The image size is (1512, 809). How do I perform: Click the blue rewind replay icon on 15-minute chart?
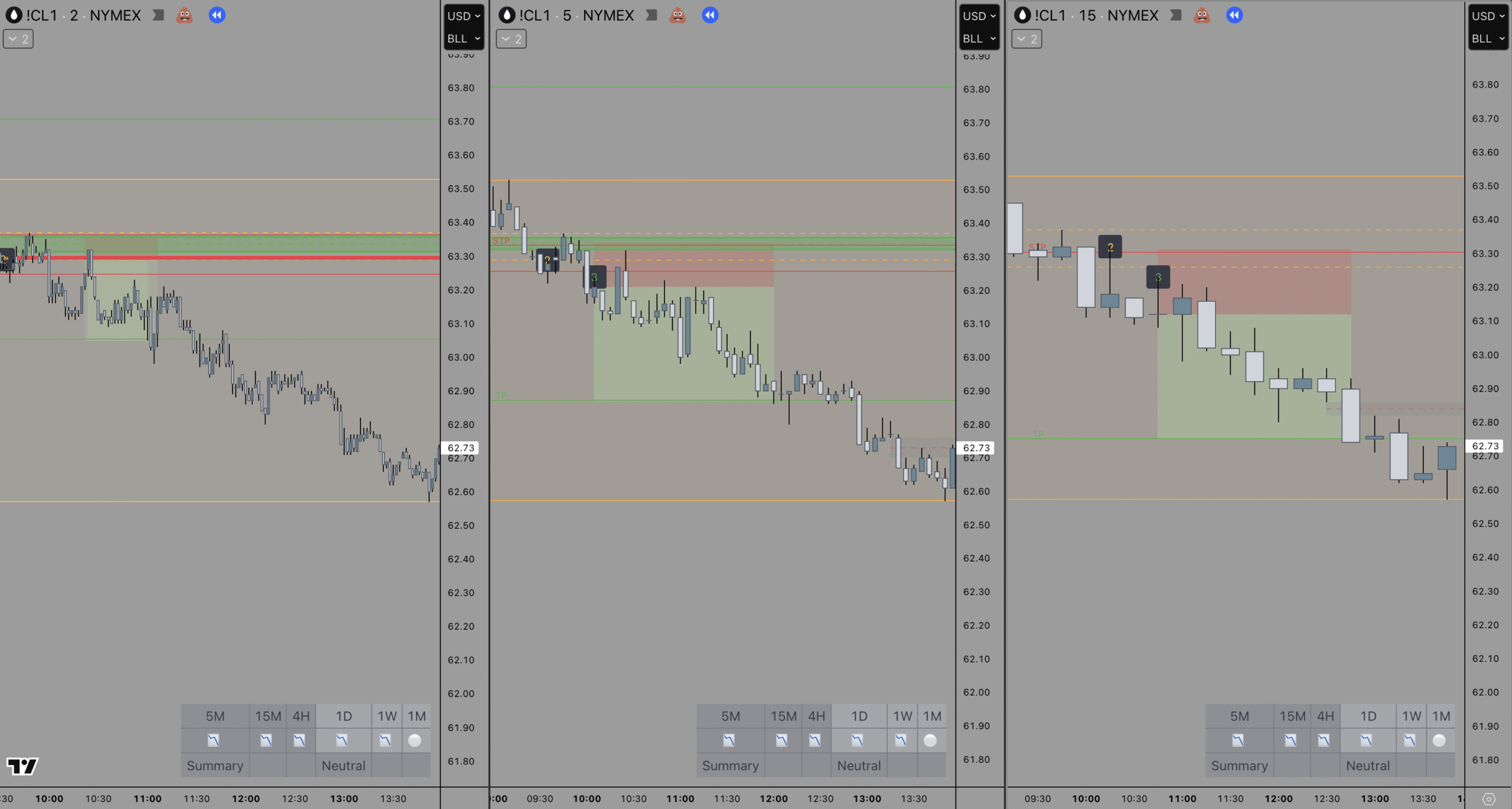click(1234, 15)
